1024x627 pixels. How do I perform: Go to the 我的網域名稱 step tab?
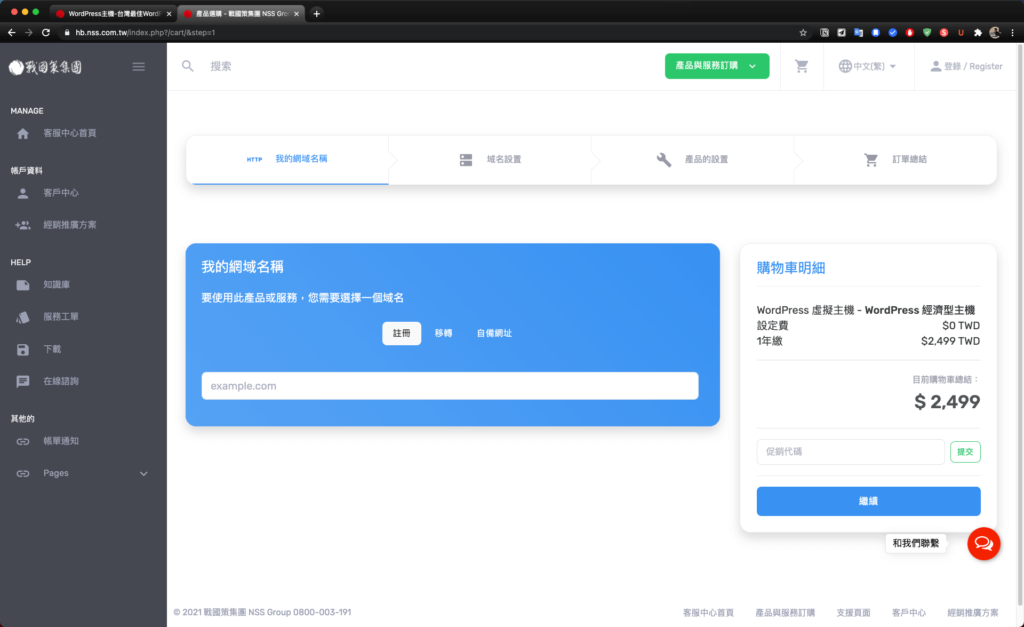(x=287, y=160)
